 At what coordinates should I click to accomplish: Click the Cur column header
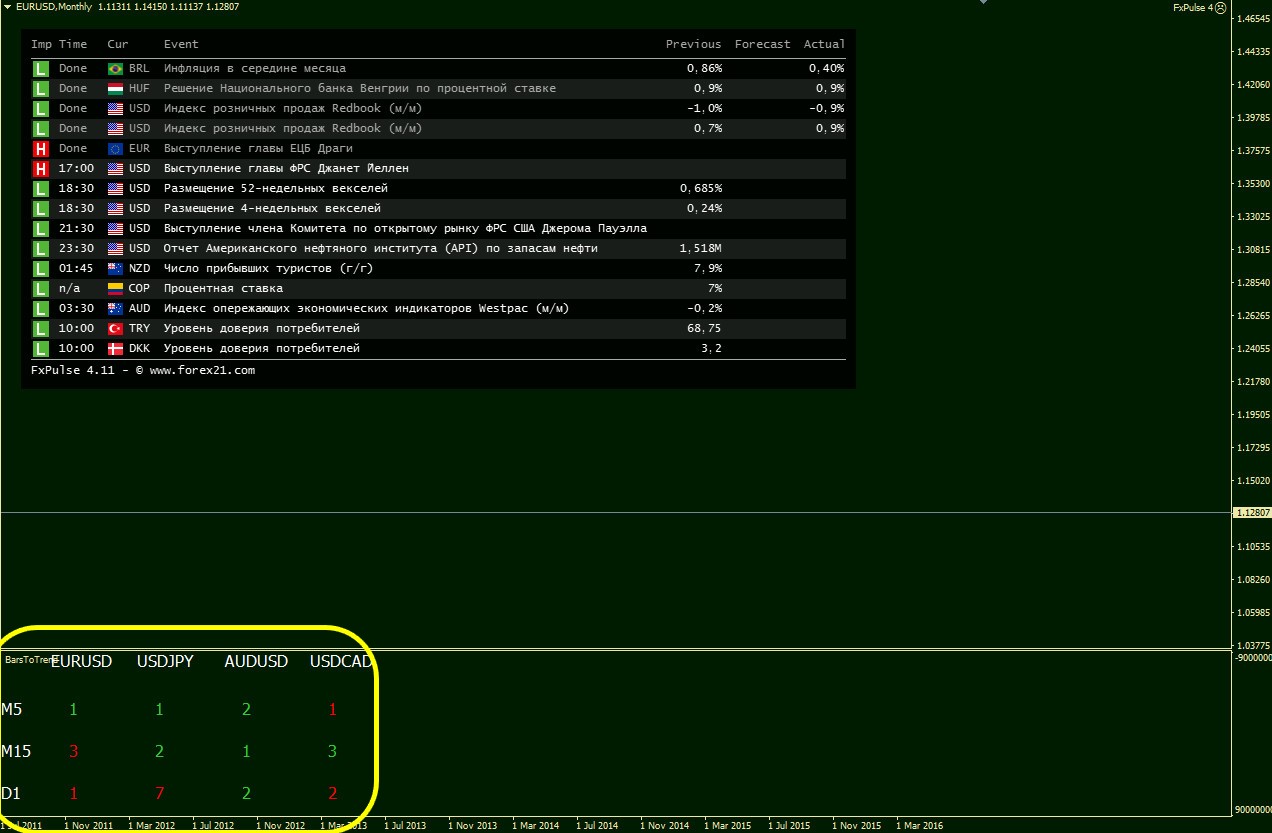pyautogui.click(x=118, y=44)
